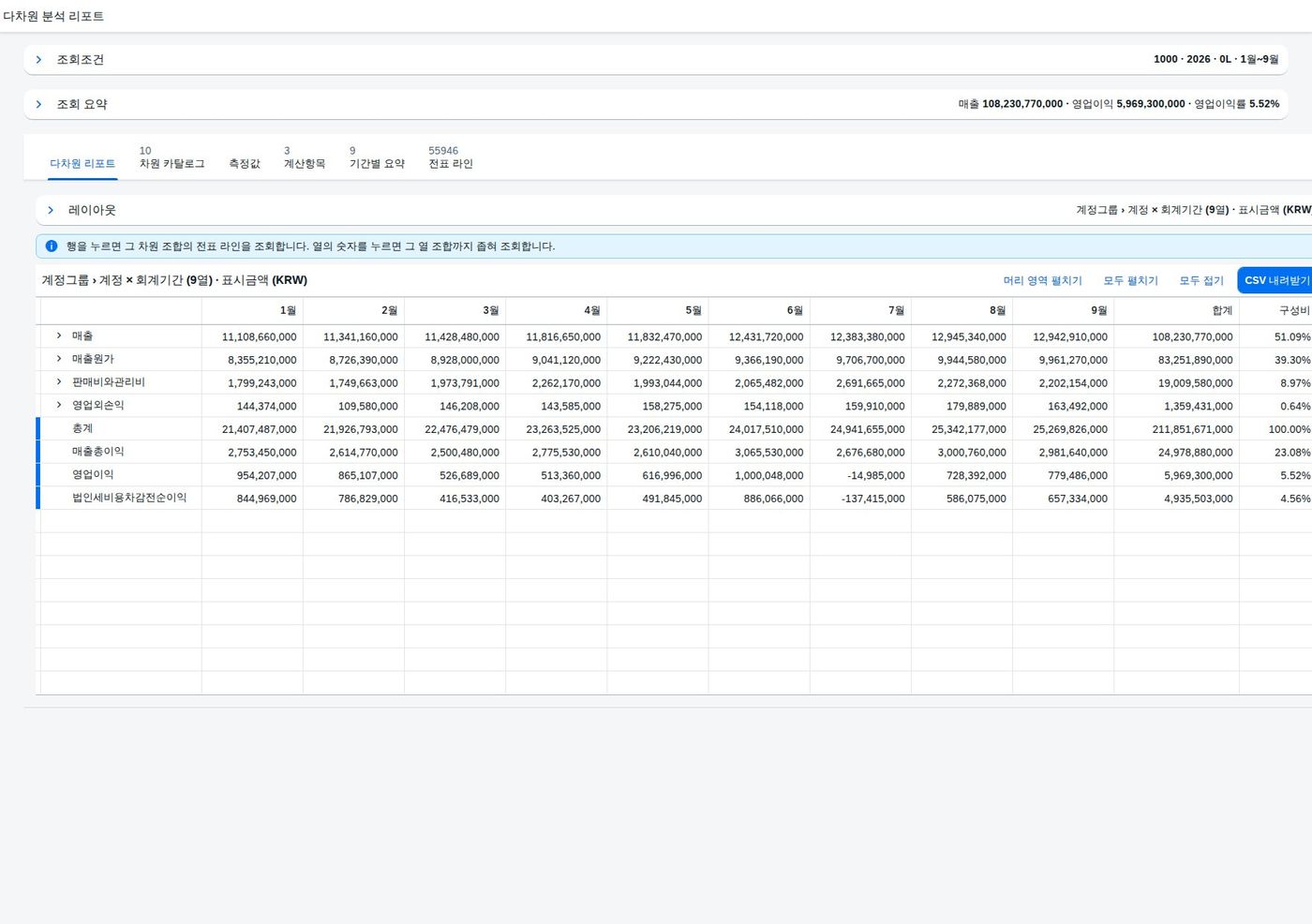
Task: Select the 매출총이익 row label
Action: tap(97, 452)
